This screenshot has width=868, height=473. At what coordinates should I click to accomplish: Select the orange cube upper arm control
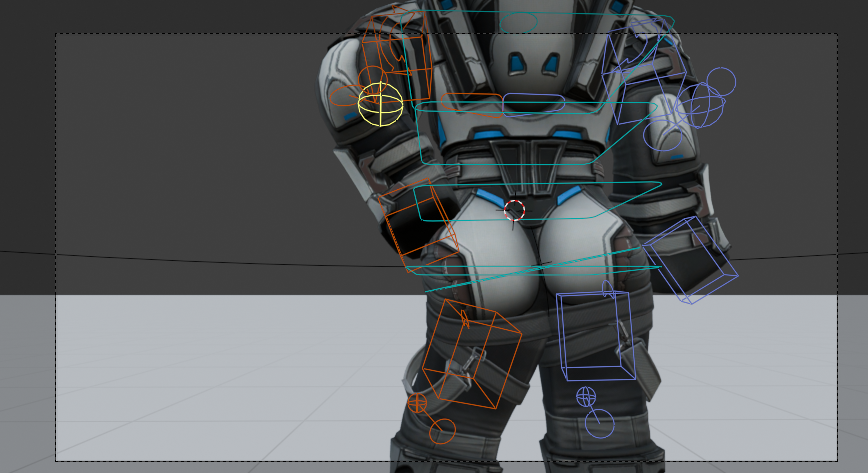click(x=396, y=57)
